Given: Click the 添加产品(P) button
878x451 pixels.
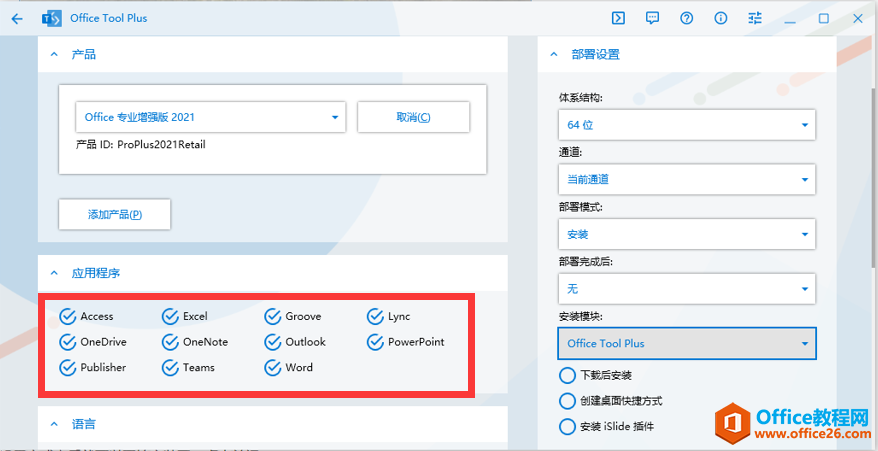Looking at the screenshot, I should [115, 215].
